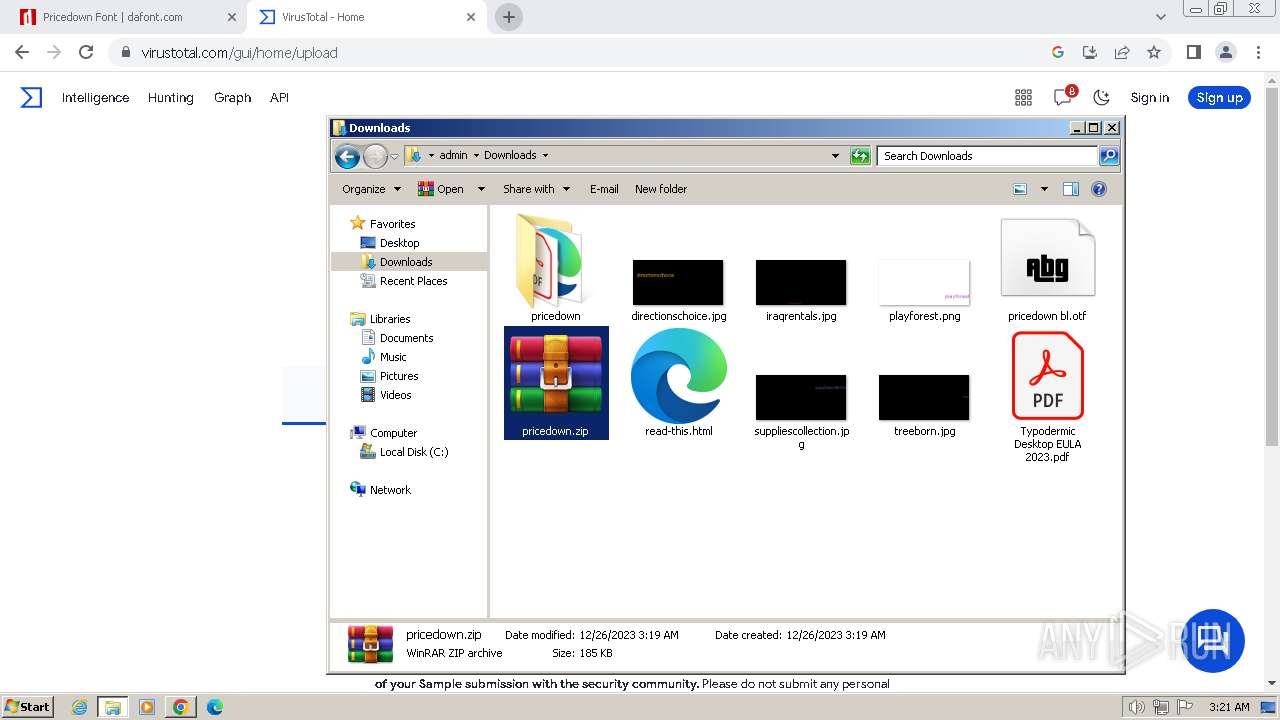Open Explorer help icon

1099,189
